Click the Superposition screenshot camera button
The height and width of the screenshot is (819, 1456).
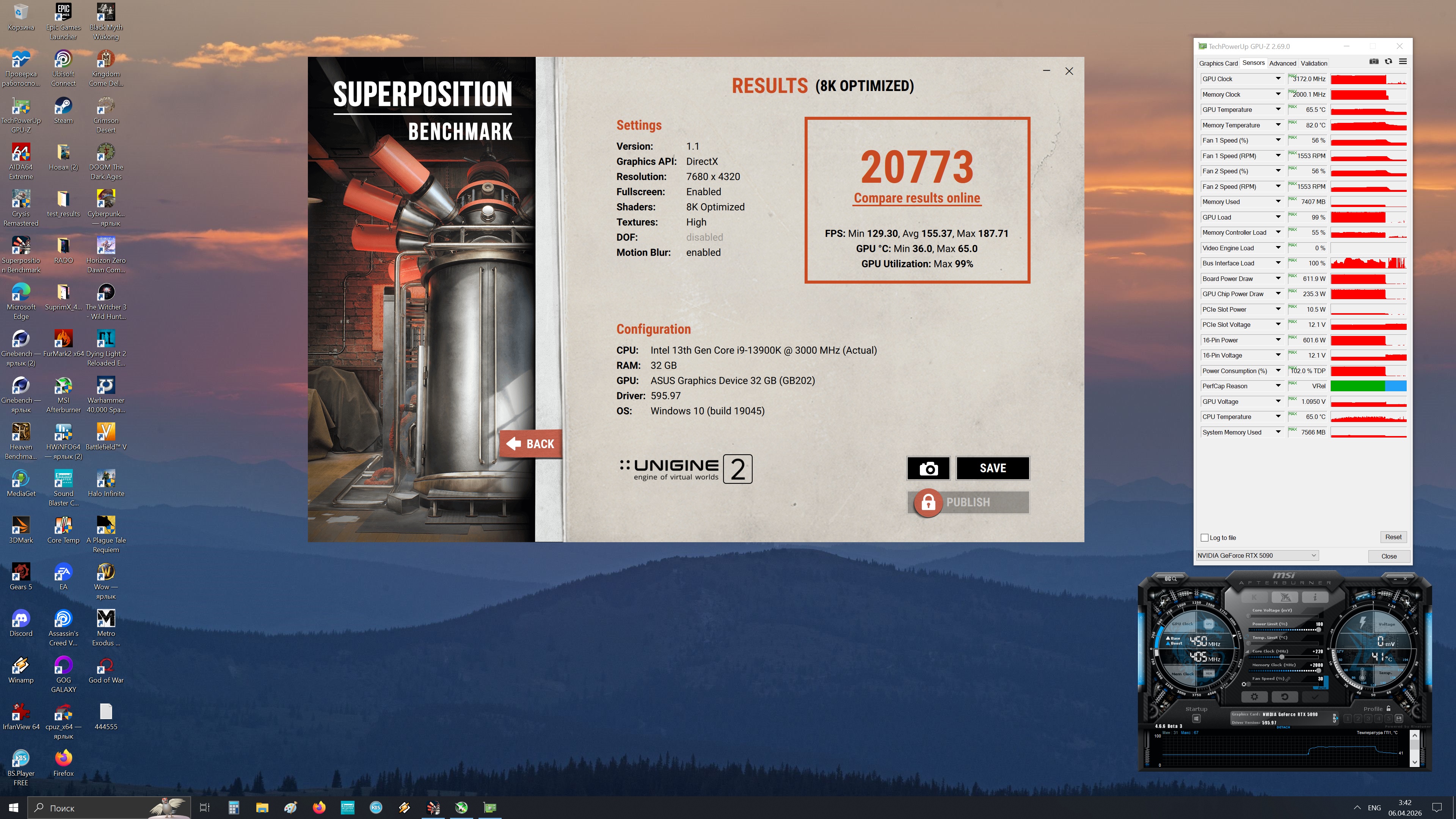(x=928, y=468)
